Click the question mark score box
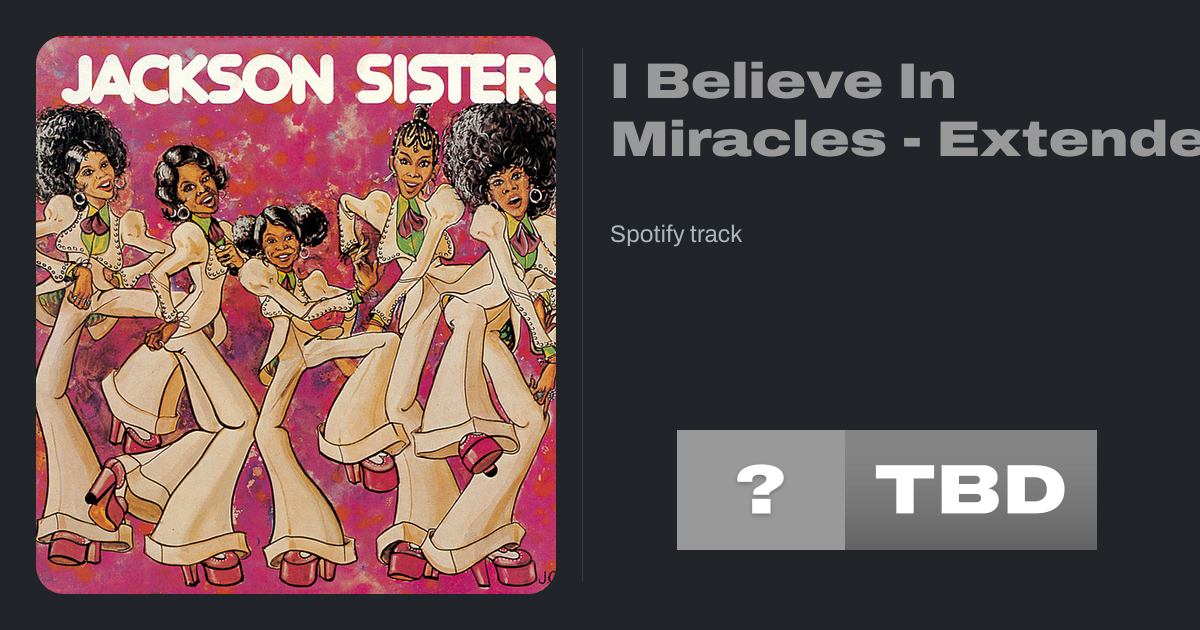The image size is (1200, 630). coord(761,490)
